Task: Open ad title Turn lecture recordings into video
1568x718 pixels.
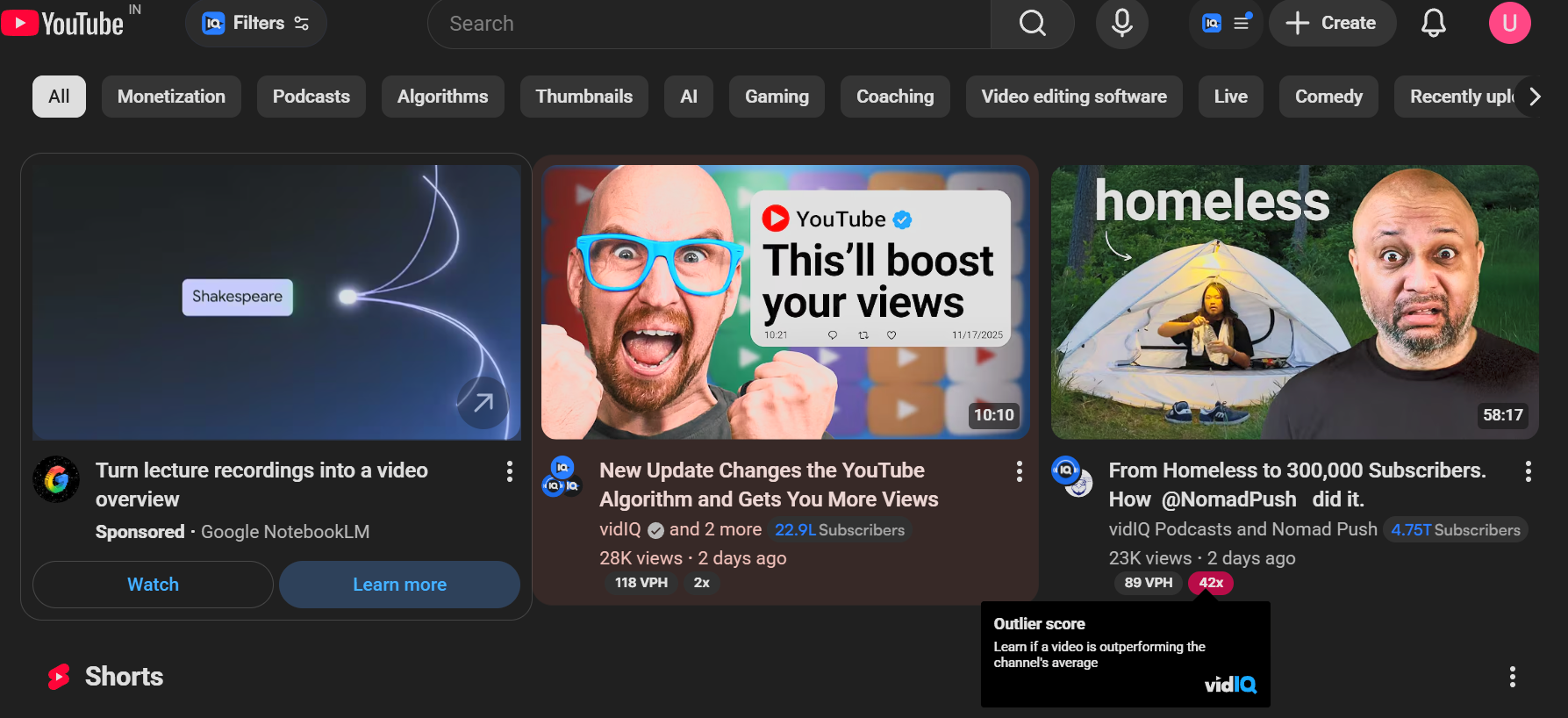Action: click(x=261, y=485)
